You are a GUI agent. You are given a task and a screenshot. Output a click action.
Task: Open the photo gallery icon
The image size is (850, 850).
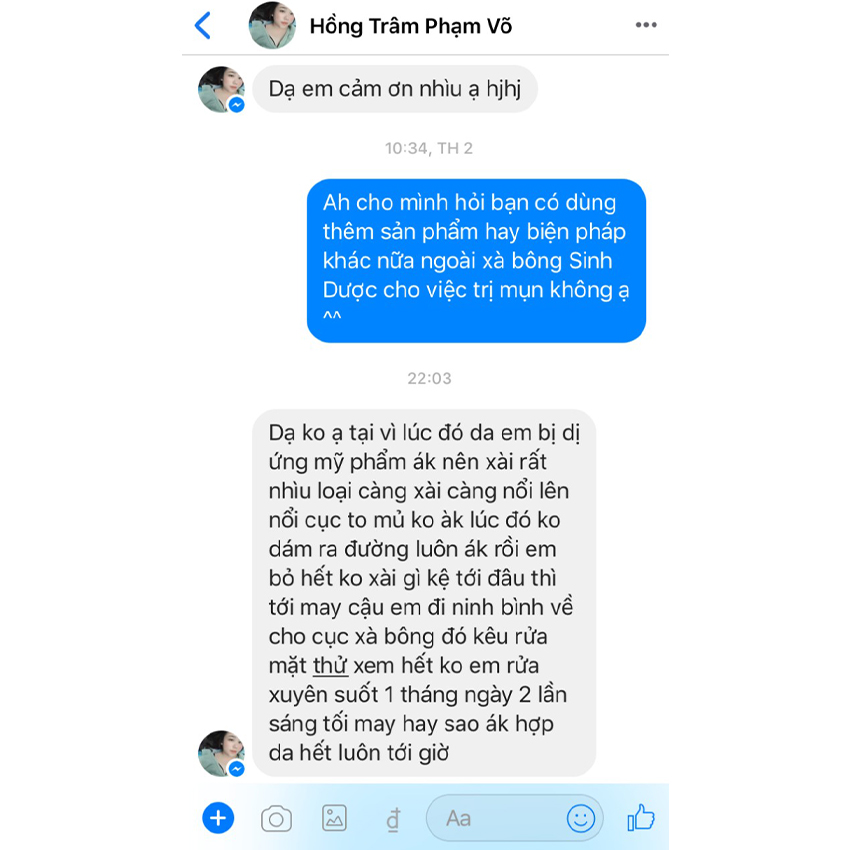334,818
